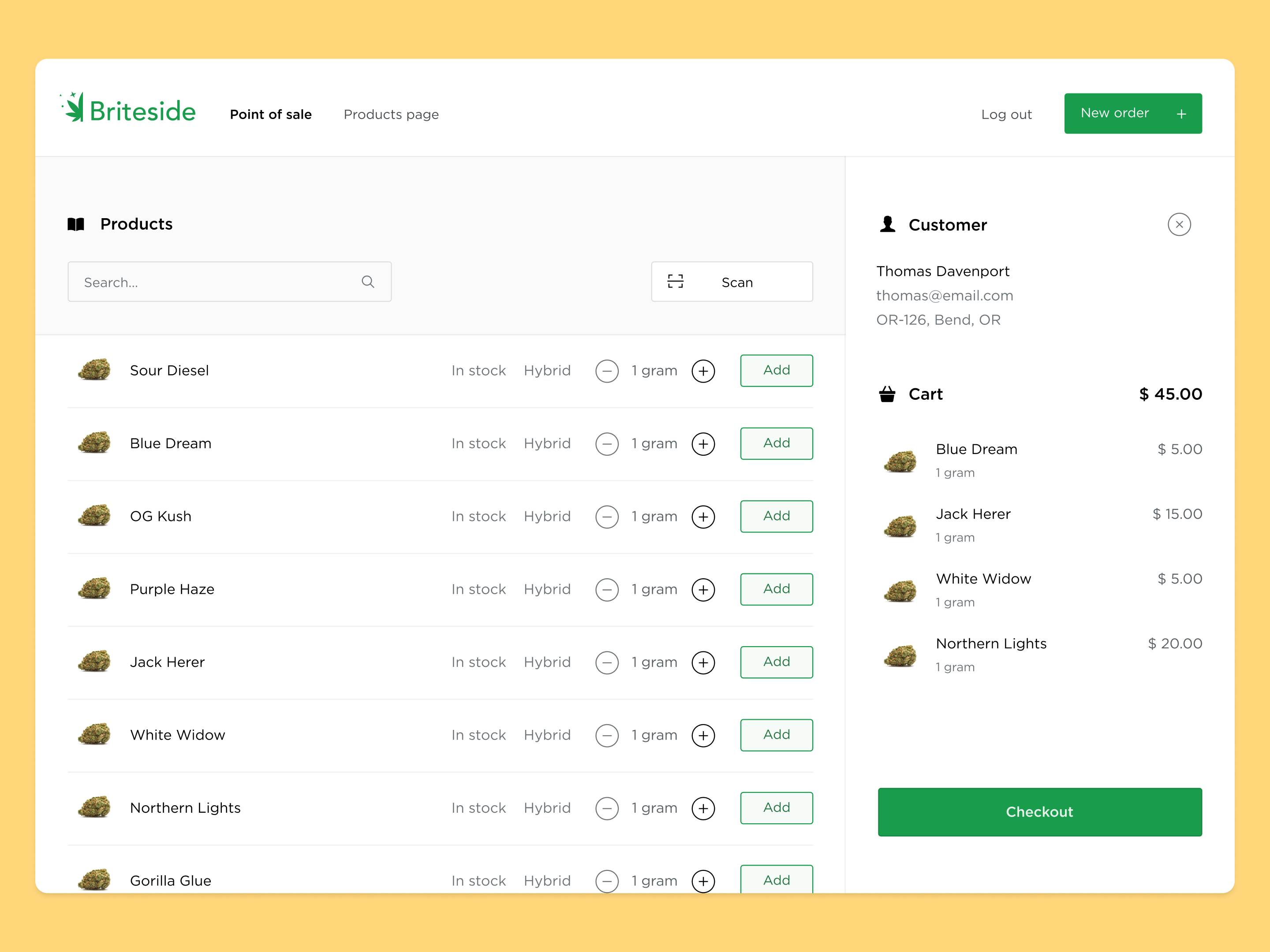1270x952 pixels.
Task: Increase Gorilla Glue quantity
Action: [703, 881]
